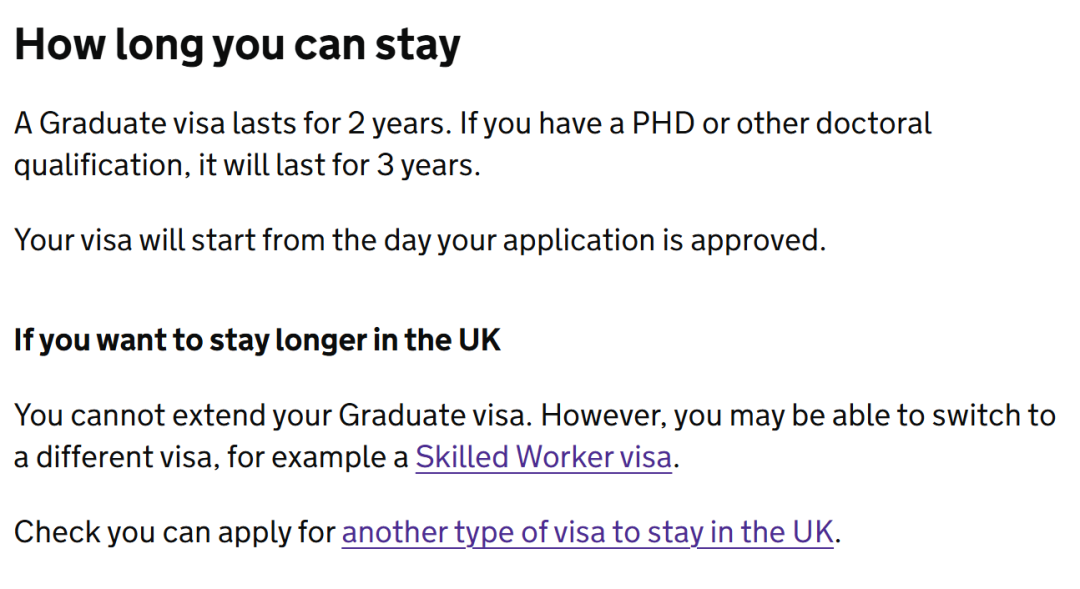Click the word 'approved' in the visa start sentence
The image size is (1080, 589).
pos(758,241)
